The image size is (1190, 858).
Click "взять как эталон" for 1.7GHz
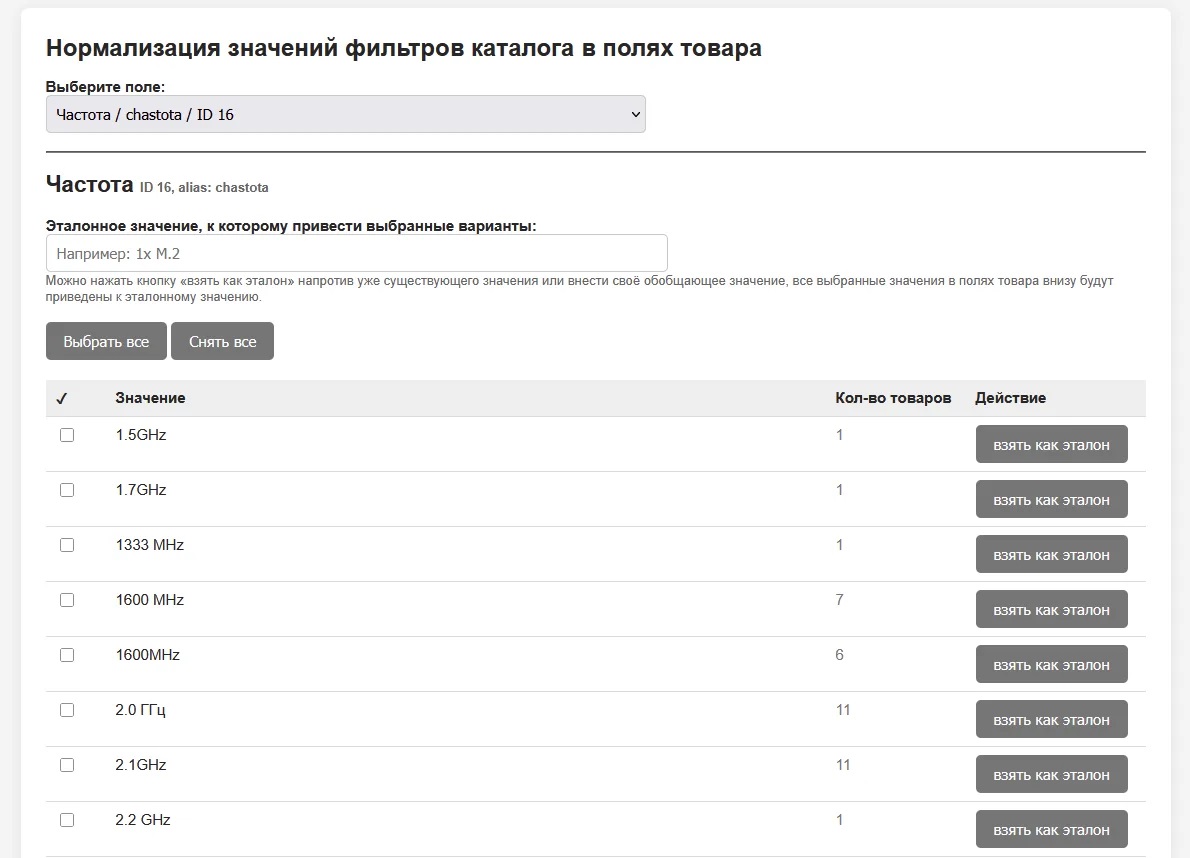[1051, 499]
